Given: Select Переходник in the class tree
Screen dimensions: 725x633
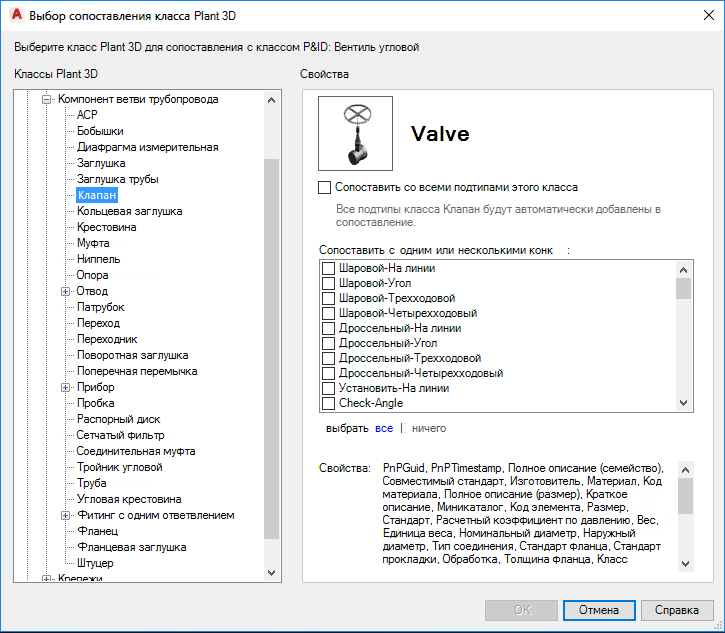Looking at the screenshot, I should click(107, 339).
